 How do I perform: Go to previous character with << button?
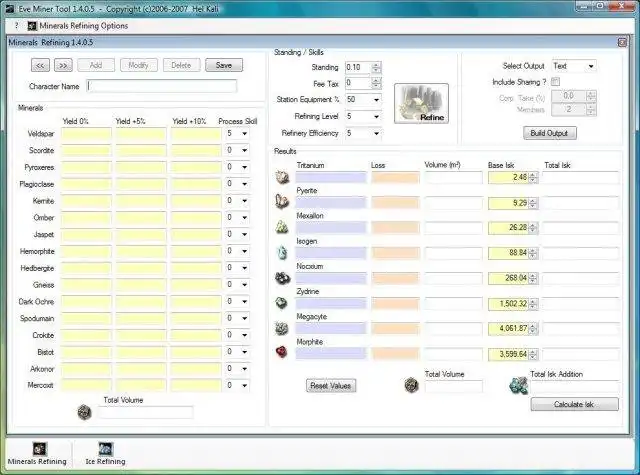coord(40,65)
